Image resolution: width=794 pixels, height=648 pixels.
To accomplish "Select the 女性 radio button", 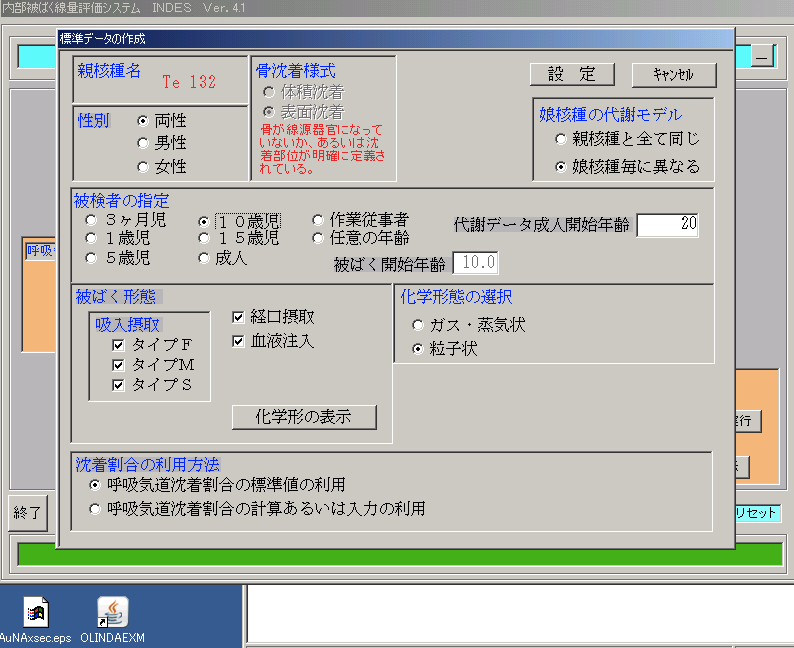I will pyautogui.click(x=143, y=167).
